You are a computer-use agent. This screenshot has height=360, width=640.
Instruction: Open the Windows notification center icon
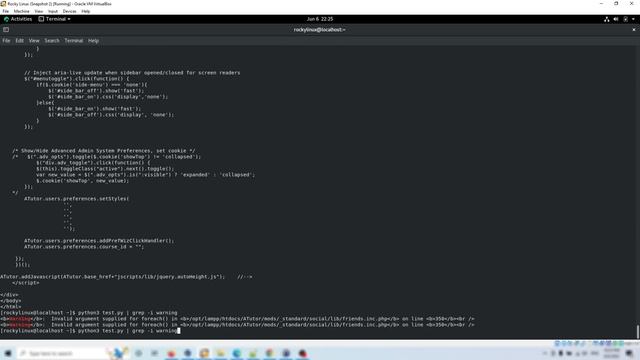point(629,353)
